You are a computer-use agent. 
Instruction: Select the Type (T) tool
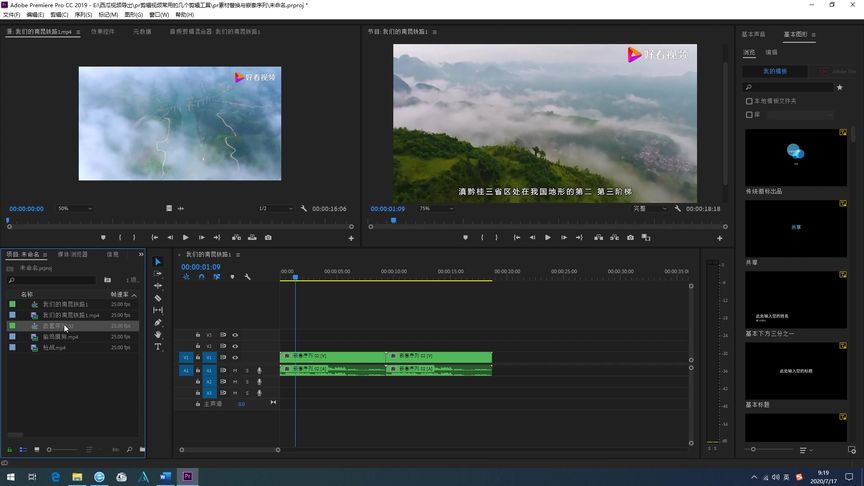[x=158, y=347]
